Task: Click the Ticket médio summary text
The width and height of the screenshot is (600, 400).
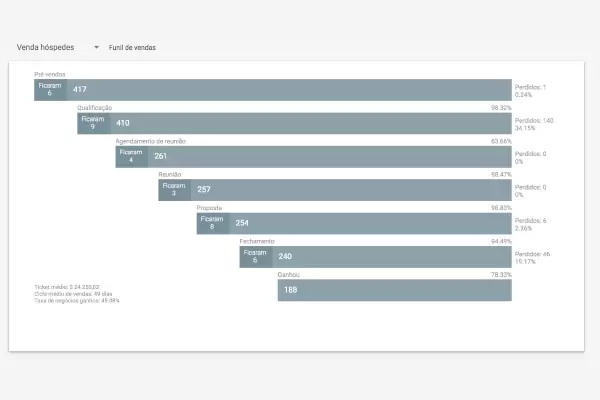Action: [67, 288]
